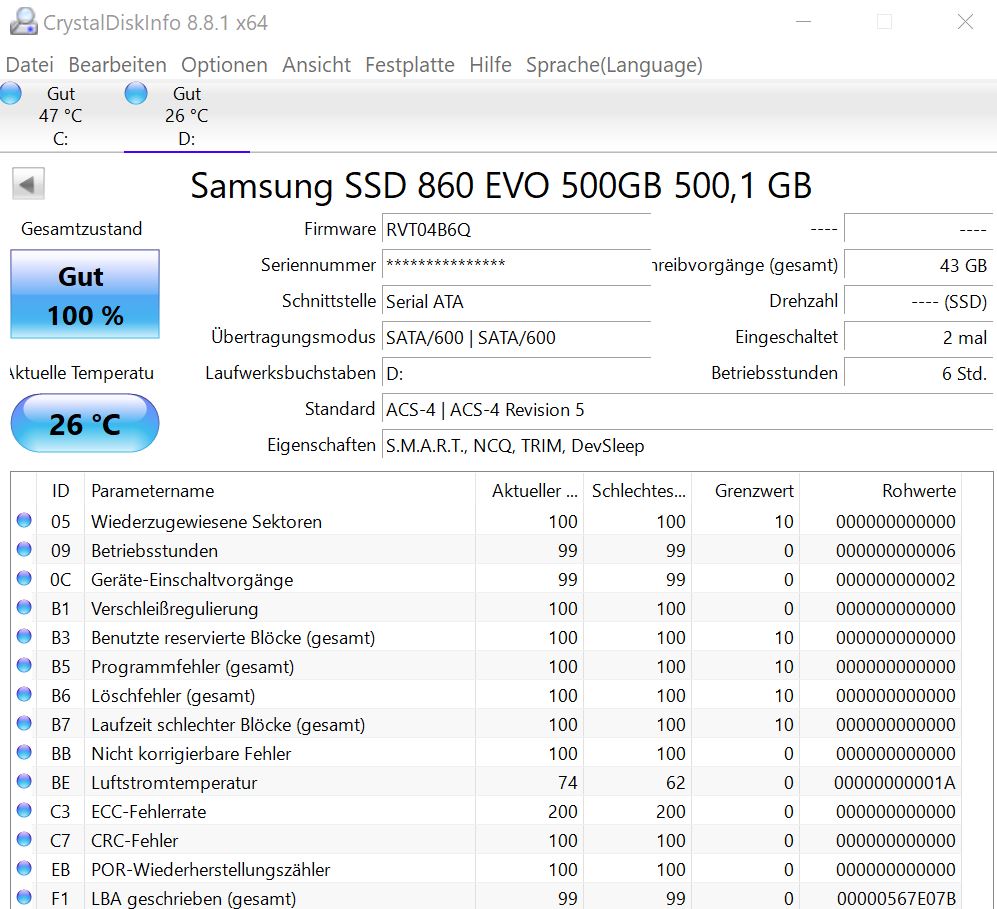Minimize the CrystalDiskInfo window
The height and width of the screenshot is (909, 997).
click(804, 22)
